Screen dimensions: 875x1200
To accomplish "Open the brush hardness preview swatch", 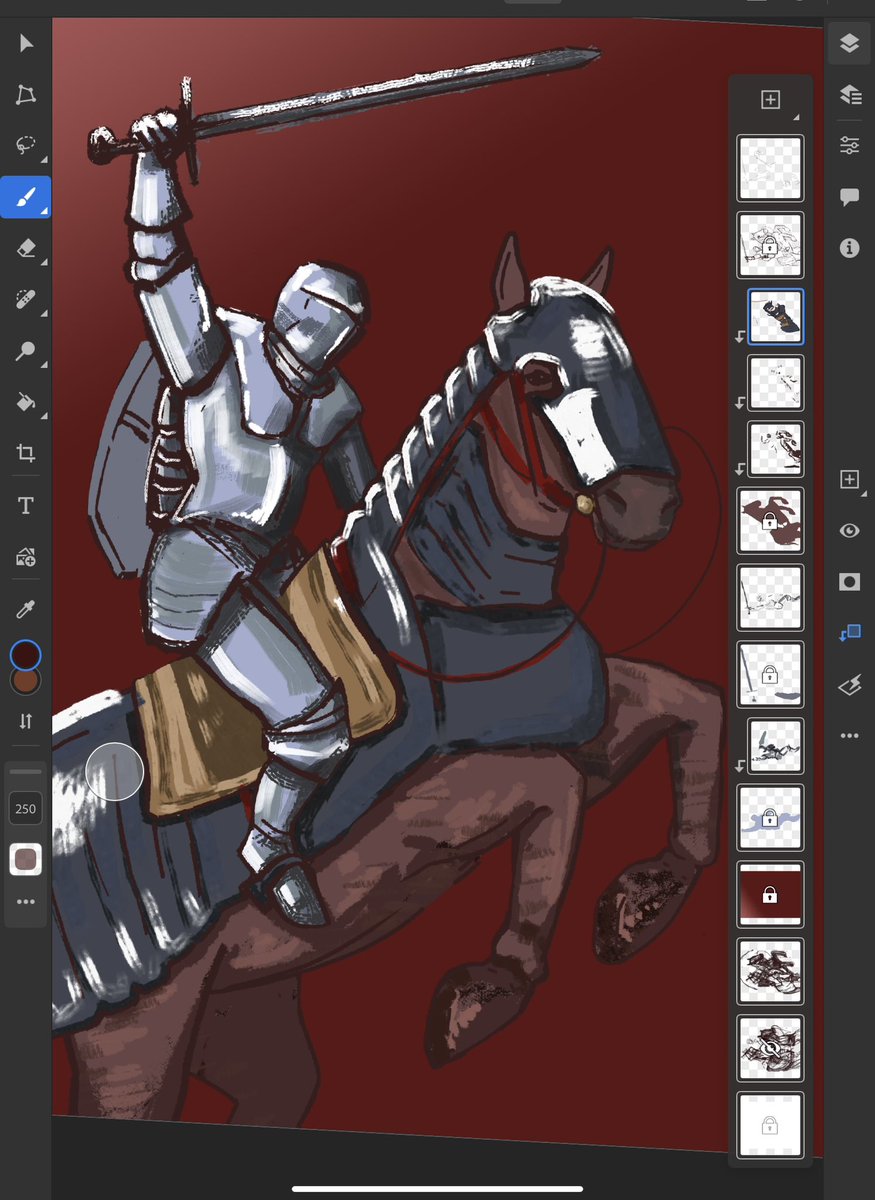I will coord(25,859).
